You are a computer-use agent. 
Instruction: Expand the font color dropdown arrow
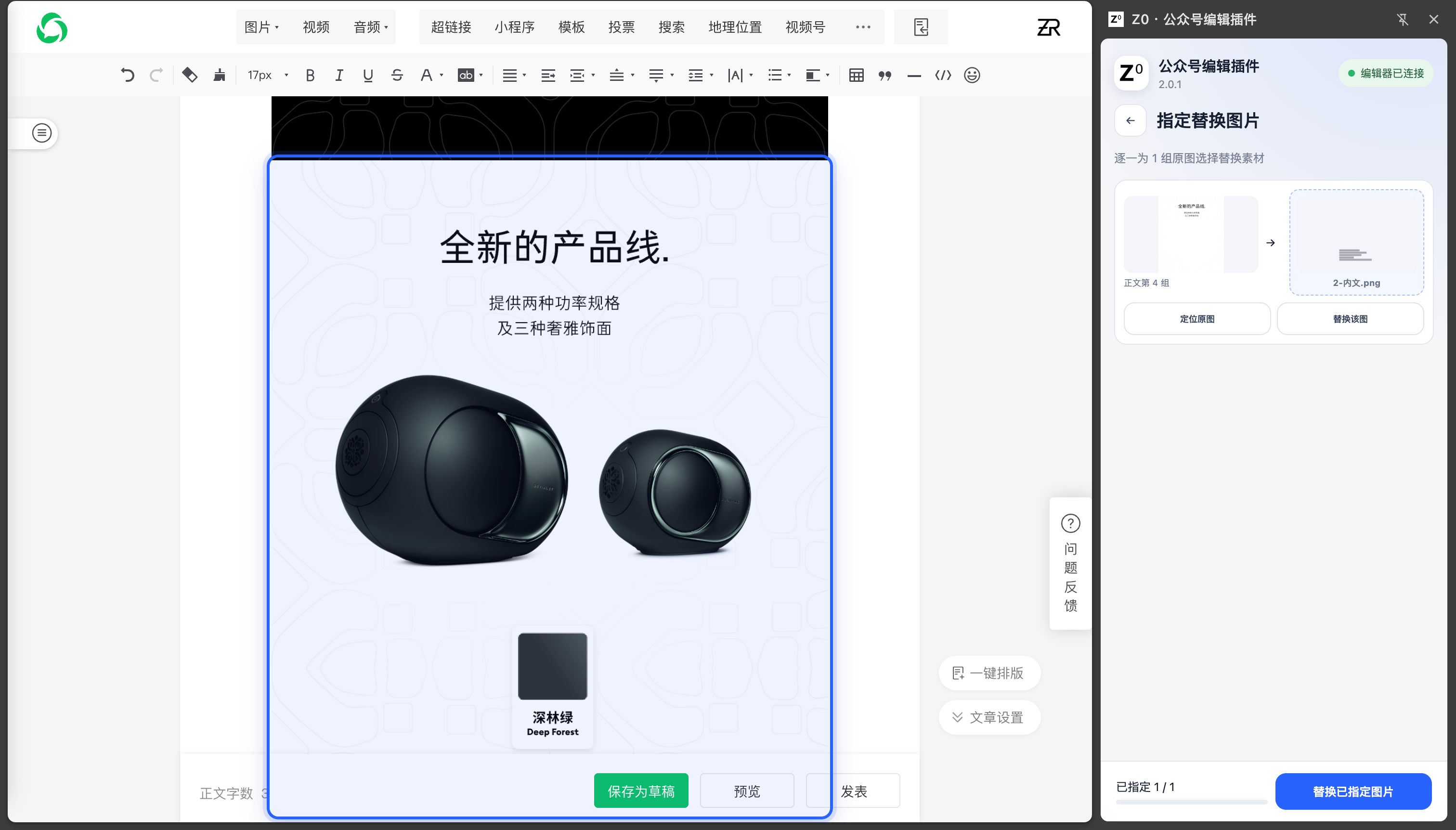pos(441,75)
